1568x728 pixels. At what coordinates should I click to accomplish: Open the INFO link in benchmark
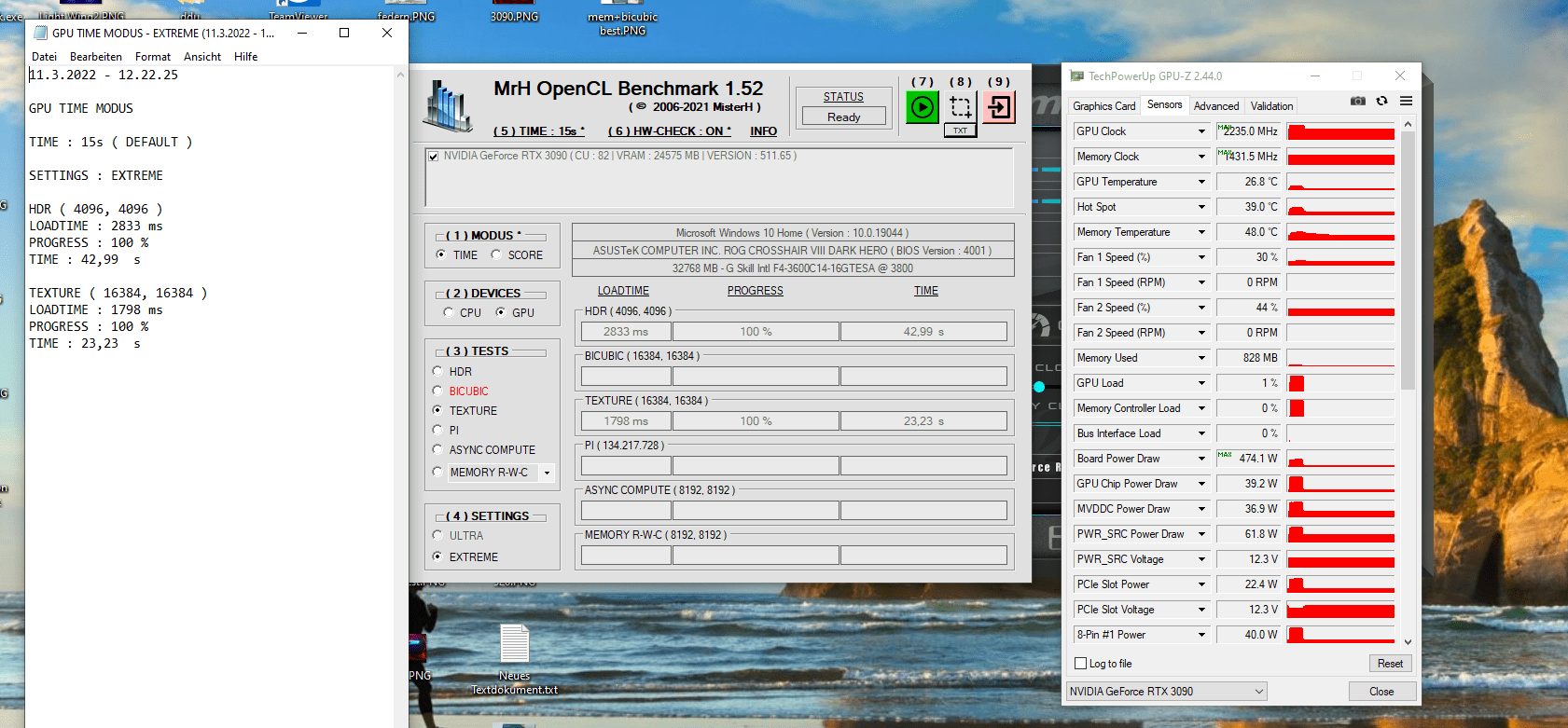click(763, 131)
